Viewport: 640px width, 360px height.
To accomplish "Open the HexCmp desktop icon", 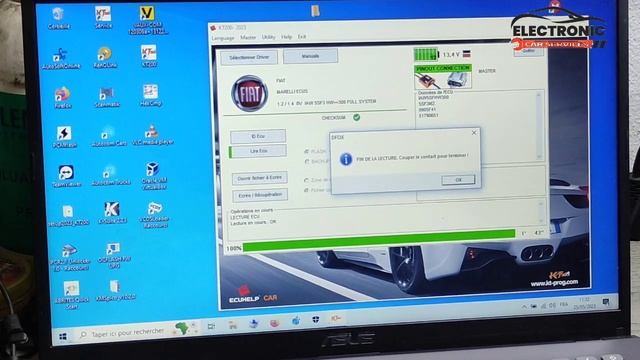I will pos(151,96).
